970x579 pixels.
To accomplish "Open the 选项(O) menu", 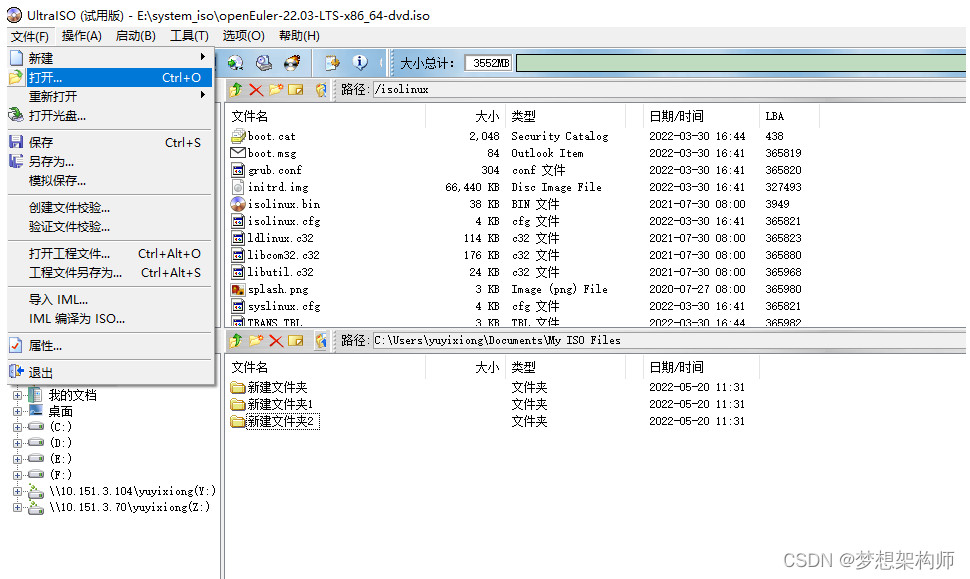I will click(243, 36).
